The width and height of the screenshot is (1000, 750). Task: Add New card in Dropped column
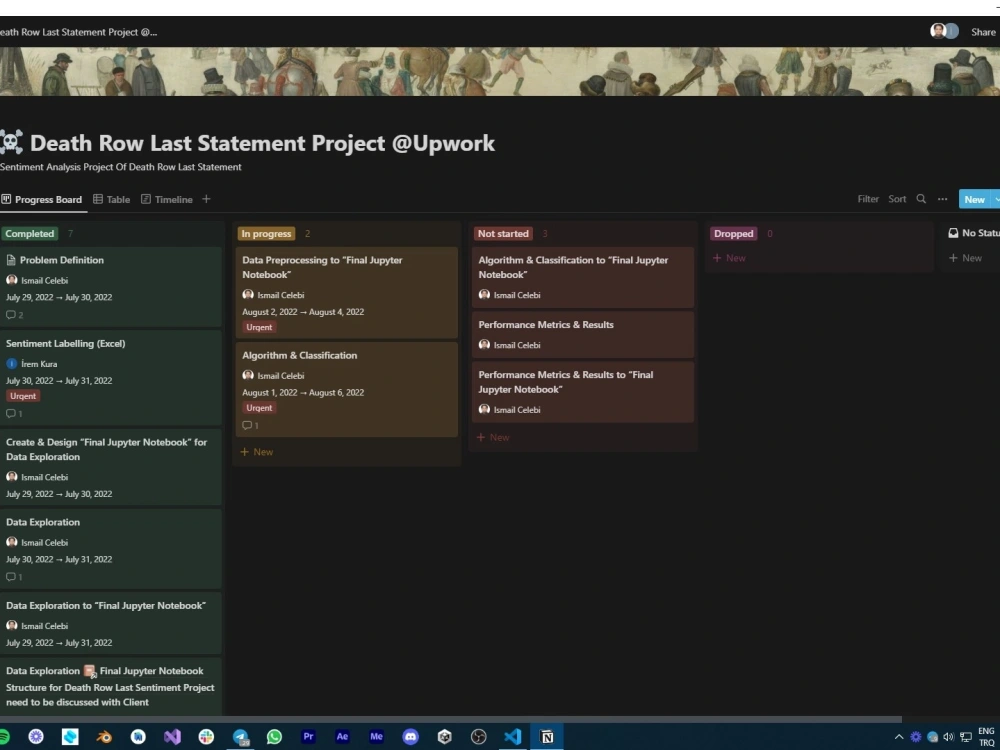point(729,258)
